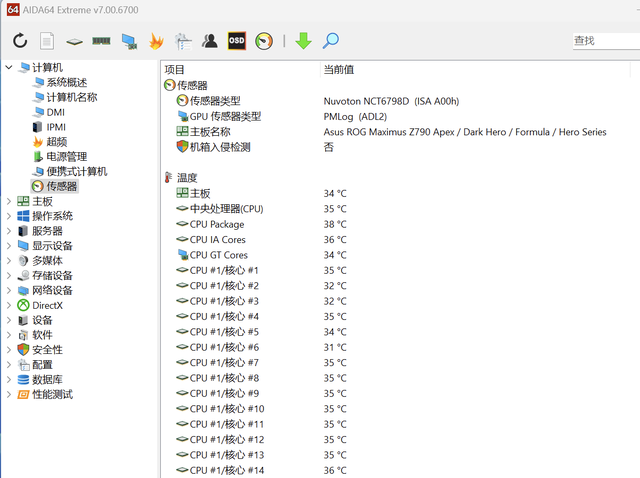Expand the 显示设备 tree node
640x478 pixels.
click(9, 246)
